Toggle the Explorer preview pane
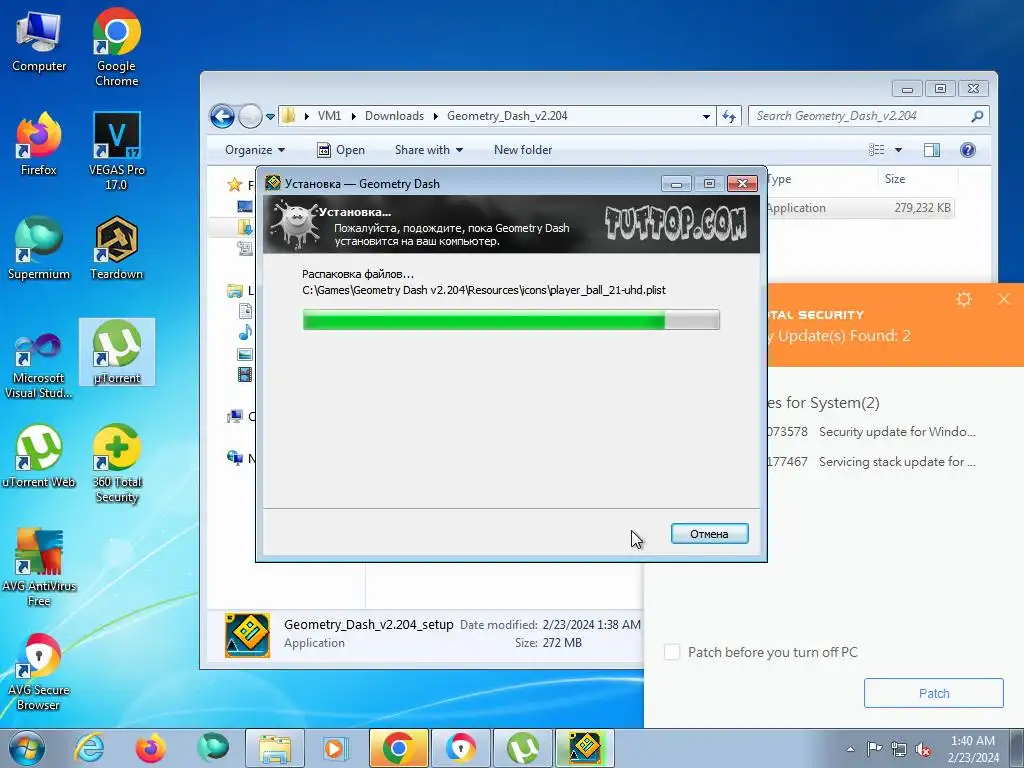The image size is (1024, 768). point(932,150)
